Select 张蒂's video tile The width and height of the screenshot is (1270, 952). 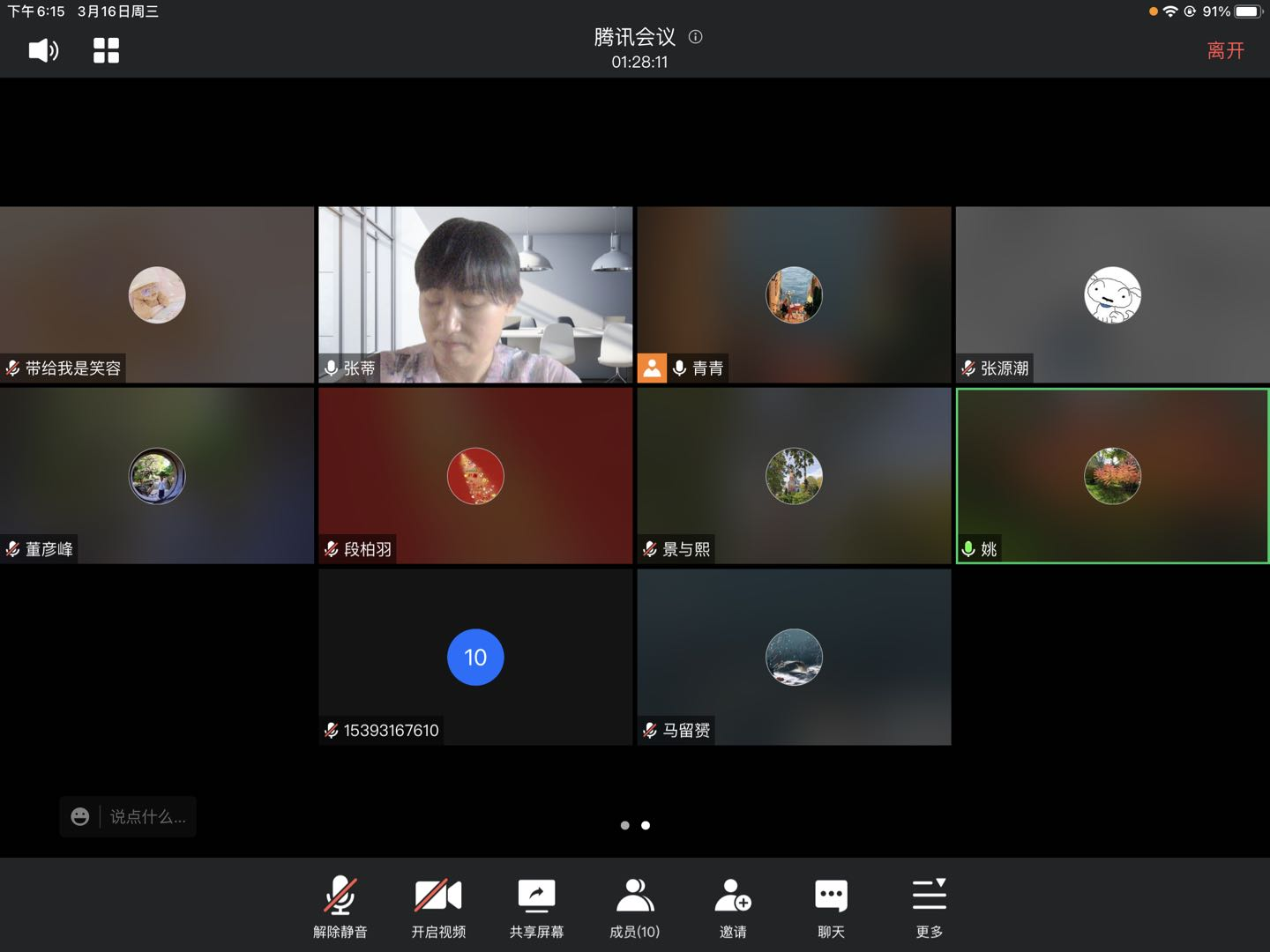[x=475, y=294]
